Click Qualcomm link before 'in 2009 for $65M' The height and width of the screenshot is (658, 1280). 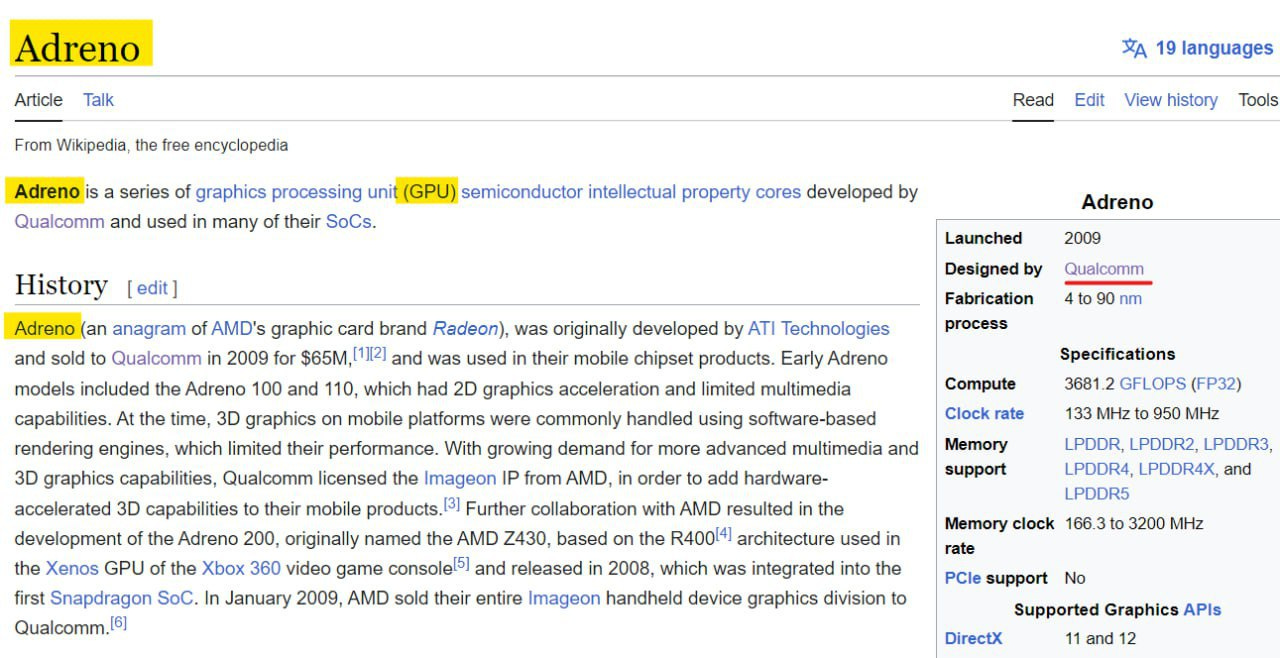[x=156, y=358]
